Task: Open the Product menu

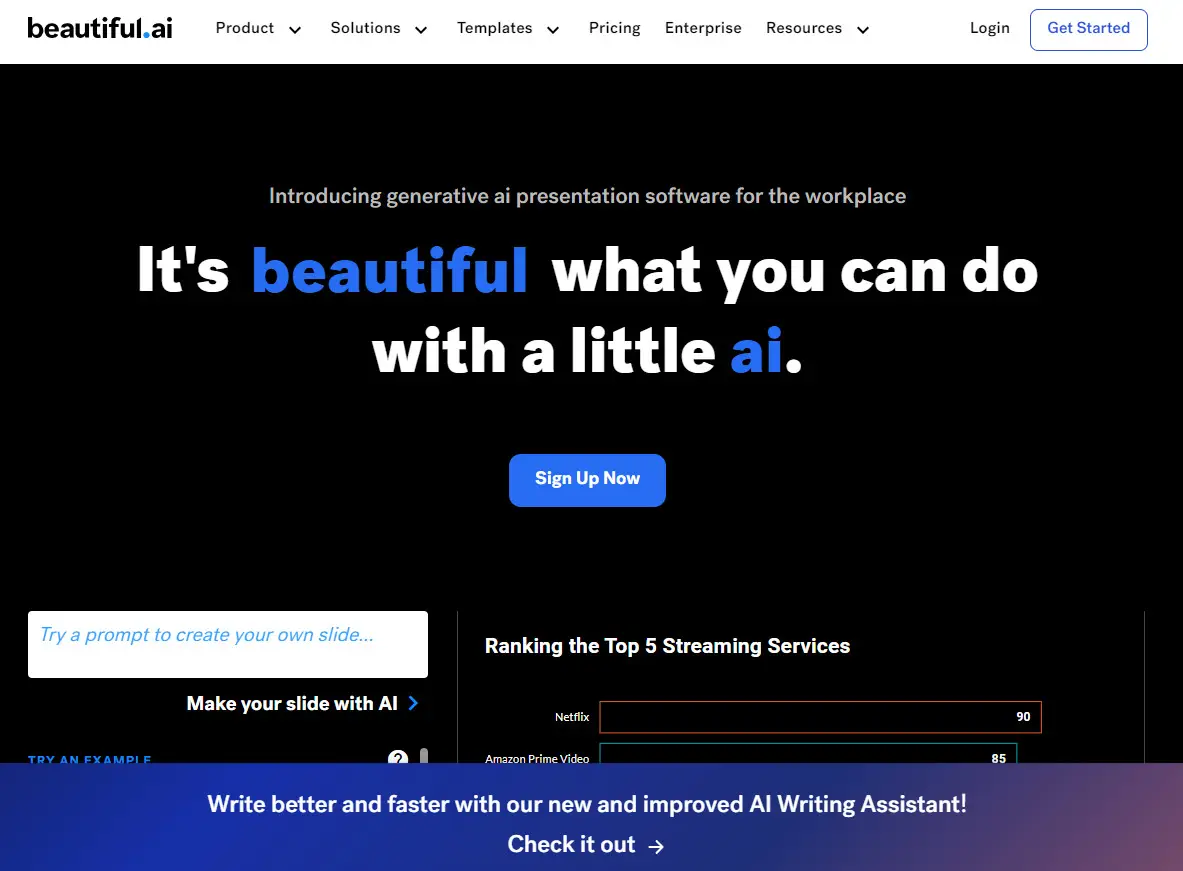Action: coord(244,28)
